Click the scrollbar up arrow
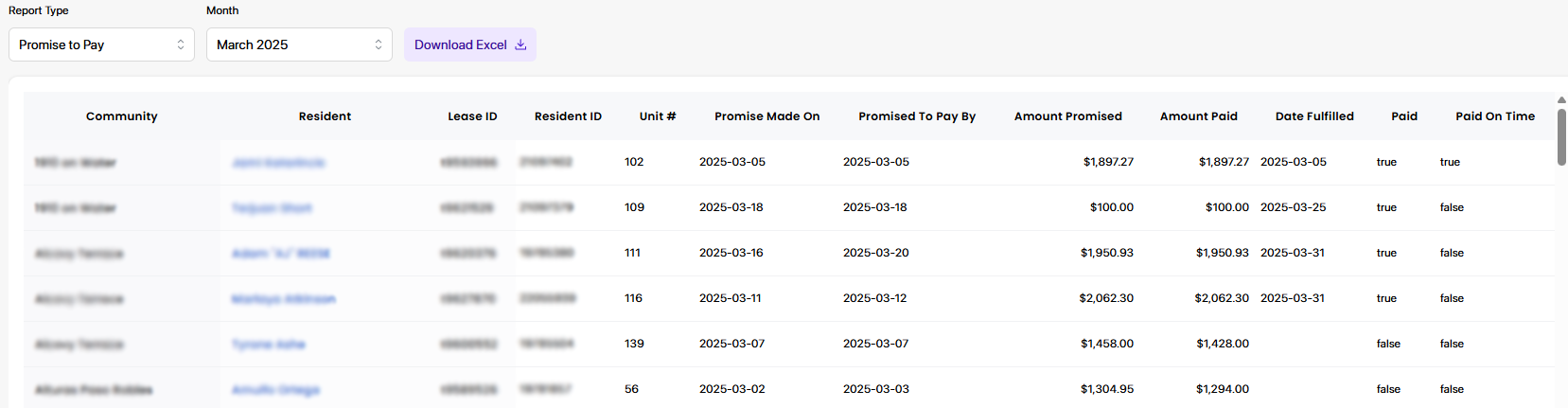Screen dimensions: 1568x408 tap(1561, 99)
